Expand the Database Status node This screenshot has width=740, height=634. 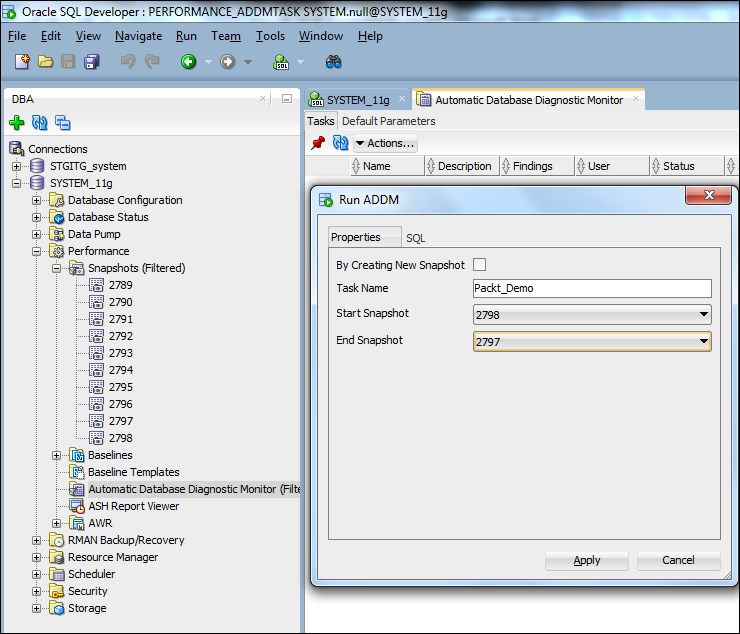(x=36, y=217)
